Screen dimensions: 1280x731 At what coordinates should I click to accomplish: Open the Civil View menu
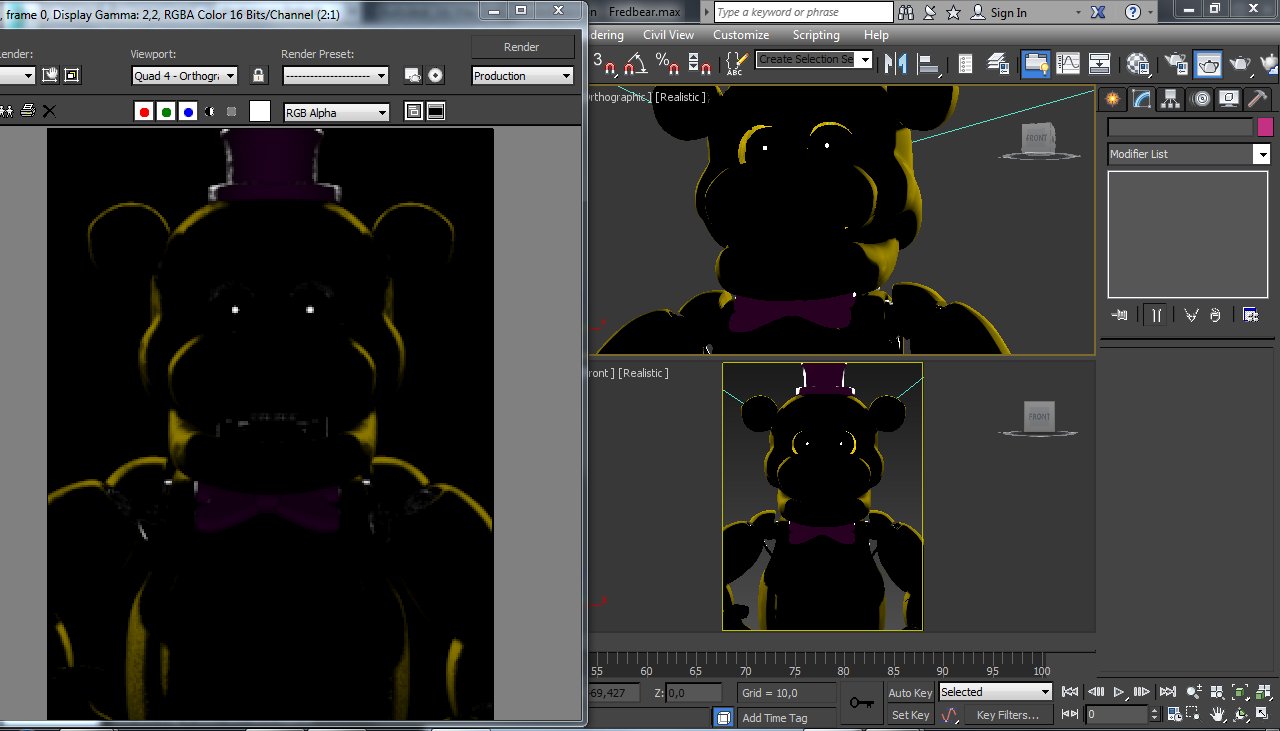(x=668, y=34)
